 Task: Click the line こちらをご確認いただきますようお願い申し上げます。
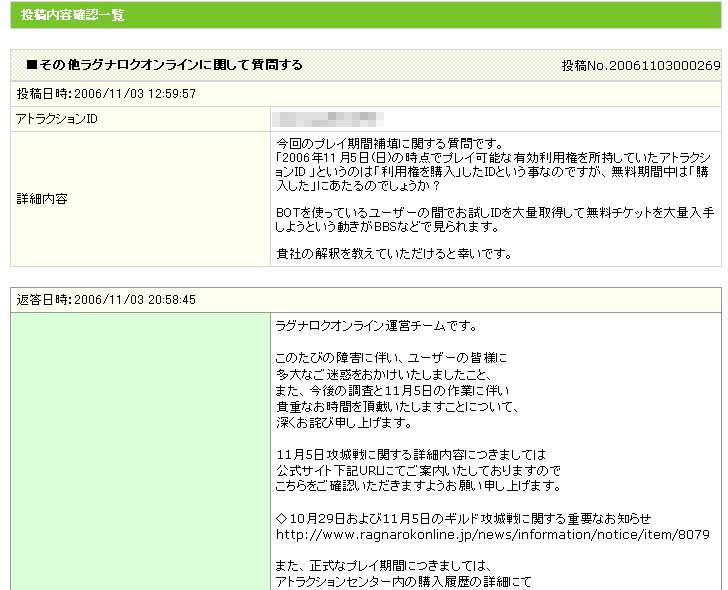point(418,486)
